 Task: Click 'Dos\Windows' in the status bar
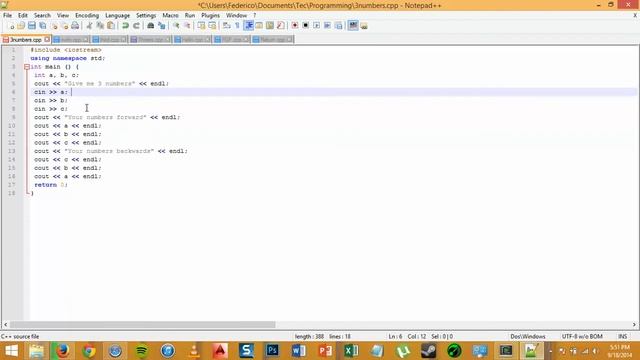[x=528, y=337]
